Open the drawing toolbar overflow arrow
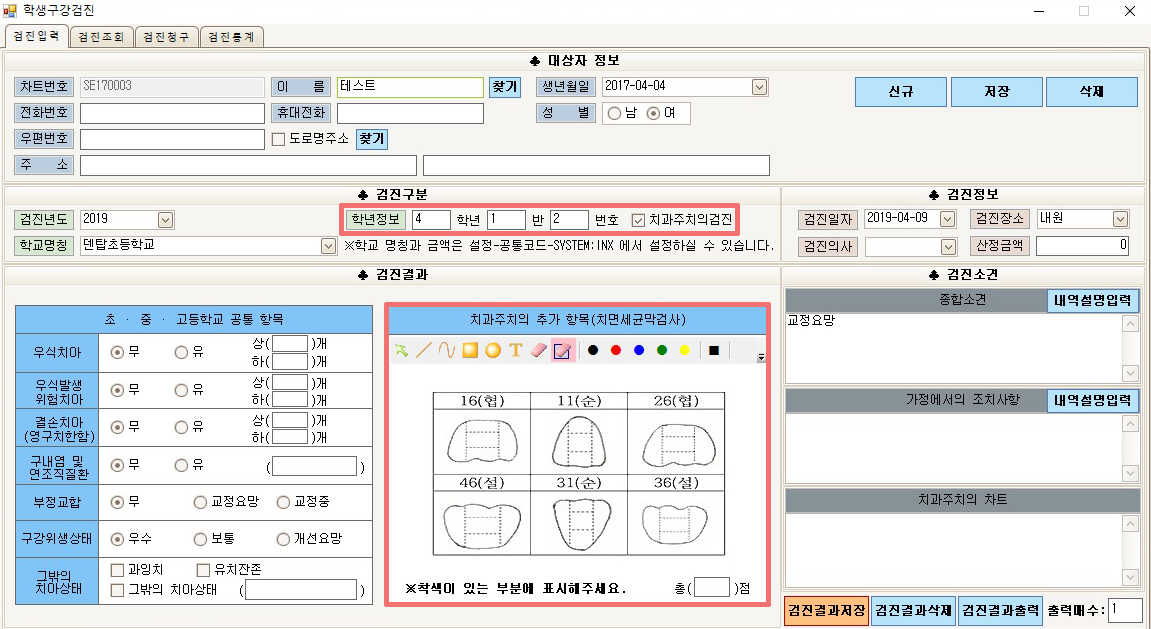 pos(761,358)
